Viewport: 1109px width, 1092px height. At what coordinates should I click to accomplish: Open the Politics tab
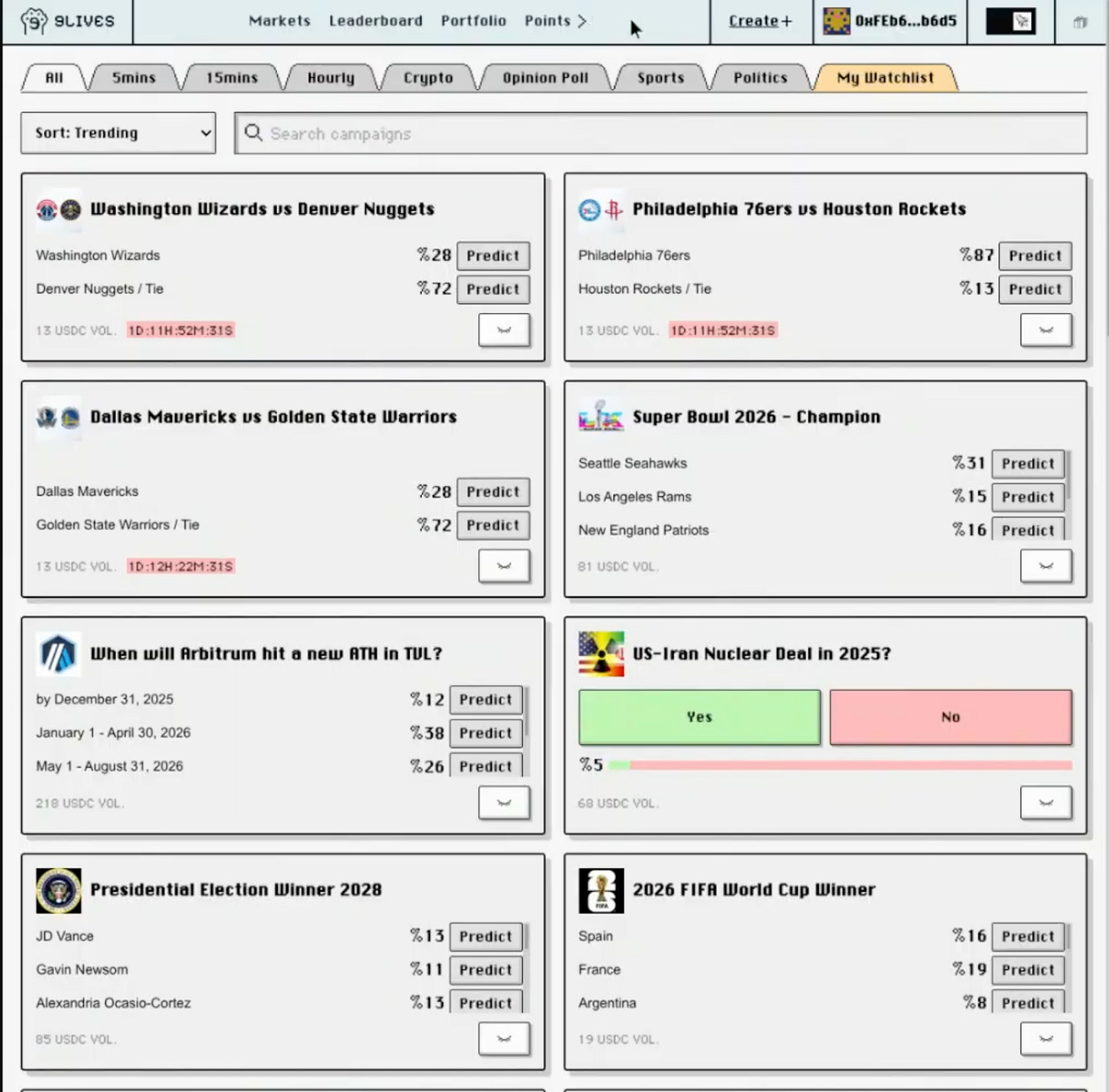pos(760,78)
